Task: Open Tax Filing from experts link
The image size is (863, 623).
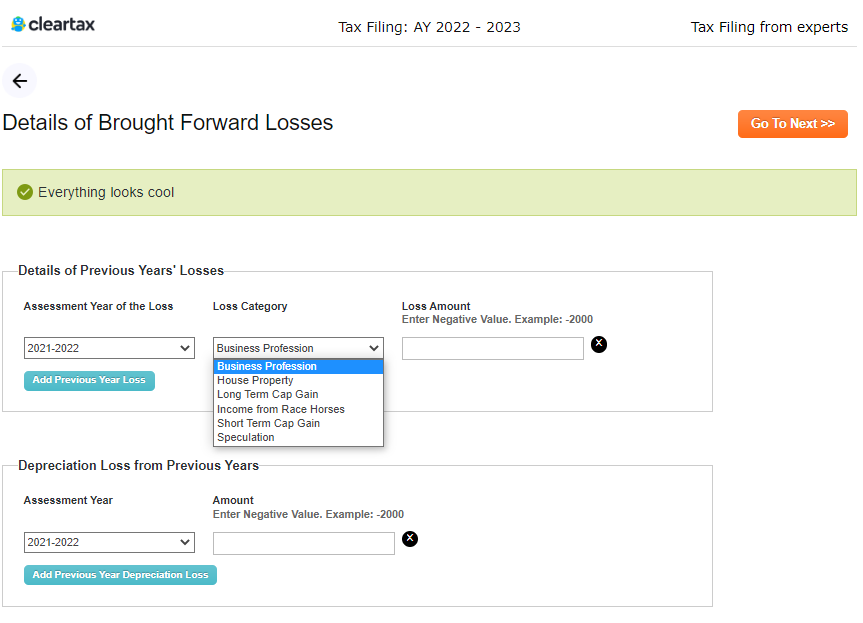Action: 769,27
